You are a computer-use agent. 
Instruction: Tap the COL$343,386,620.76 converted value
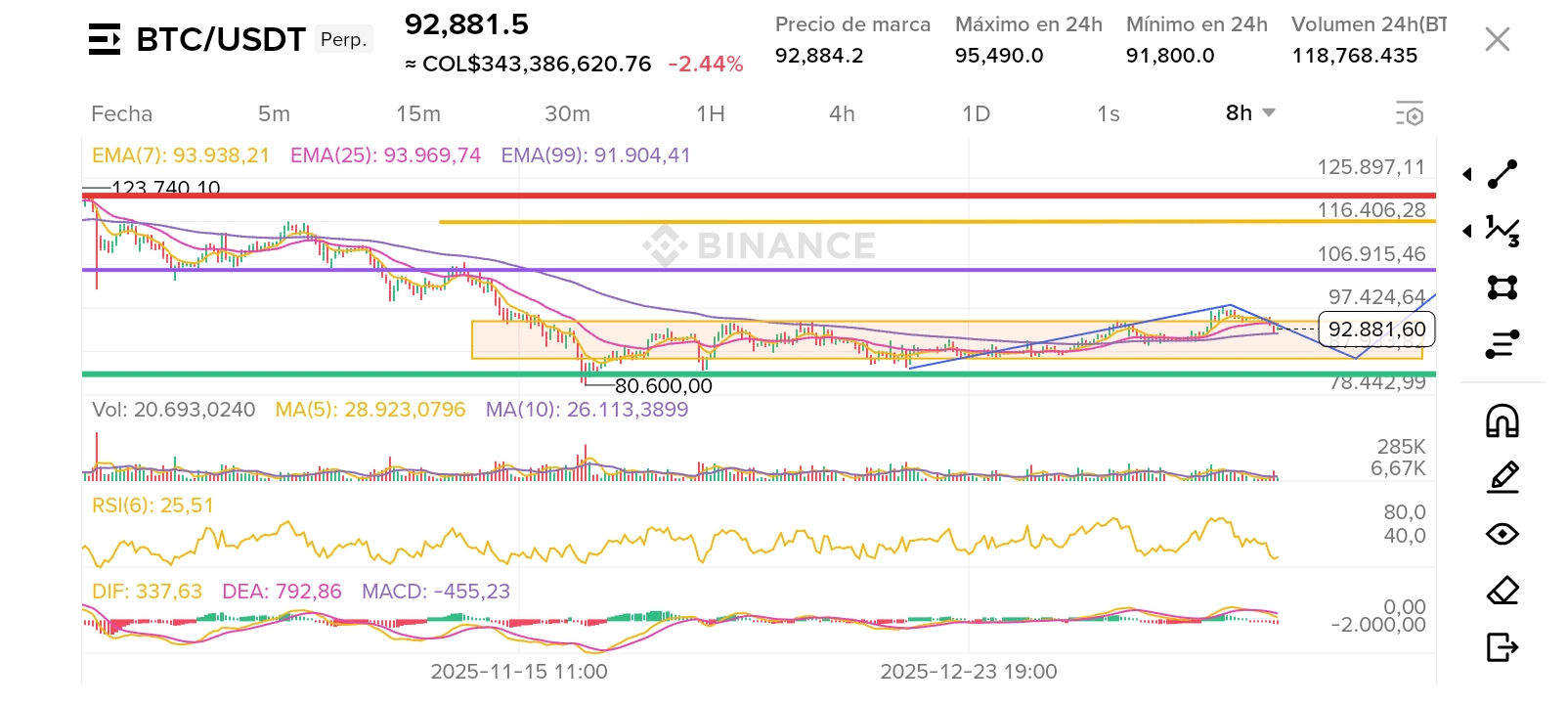pyautogui.click(x=528, y=64)
